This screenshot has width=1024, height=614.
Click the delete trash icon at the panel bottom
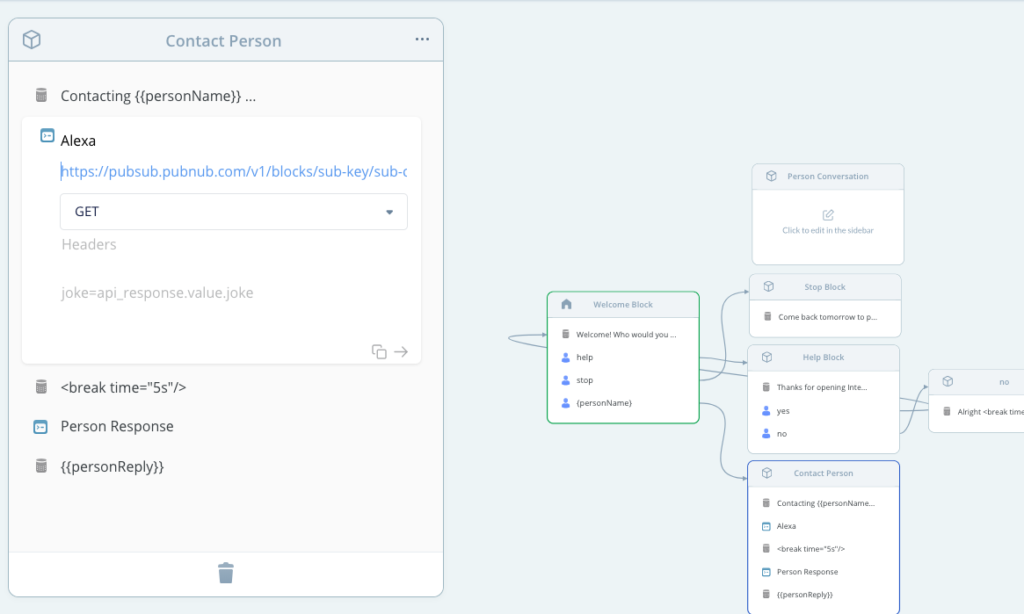coord(226,572)
